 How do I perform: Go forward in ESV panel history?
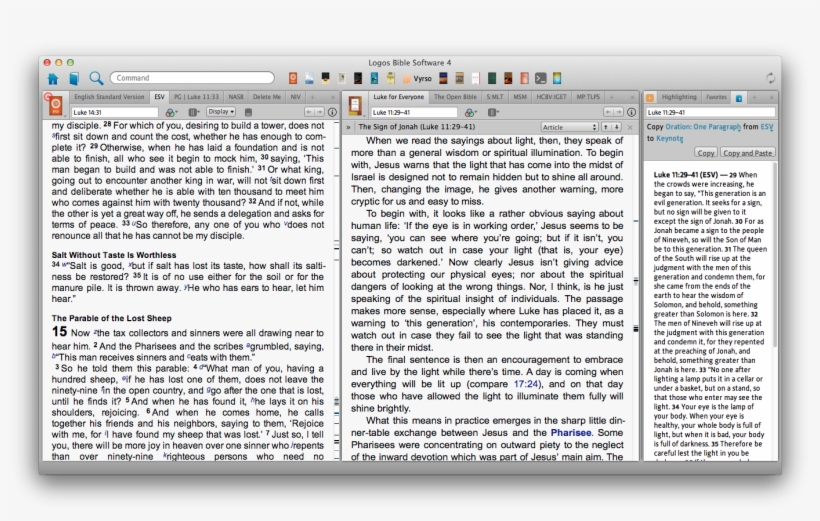pos(318,112)
